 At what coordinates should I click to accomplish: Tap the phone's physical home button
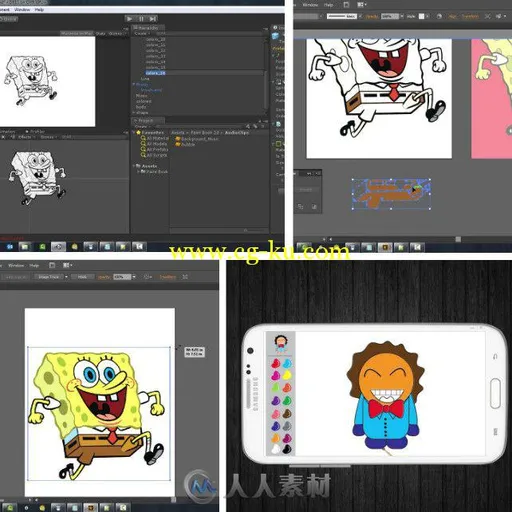tap(495, 393)
